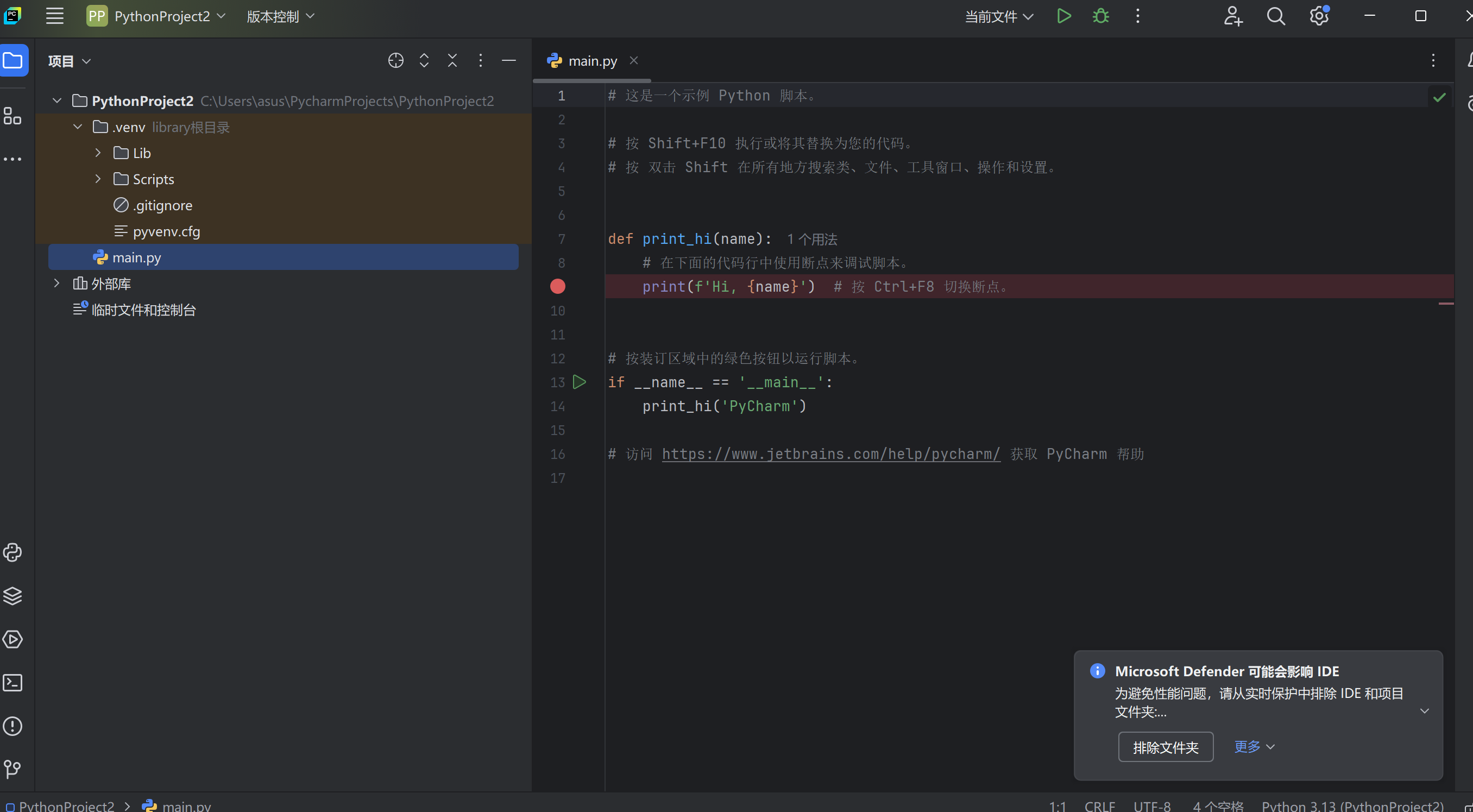Viewport: 1473px width, 812px height.
Task: Click the Python 3.13 interpreter status widget
Action: pos(1352,805)
